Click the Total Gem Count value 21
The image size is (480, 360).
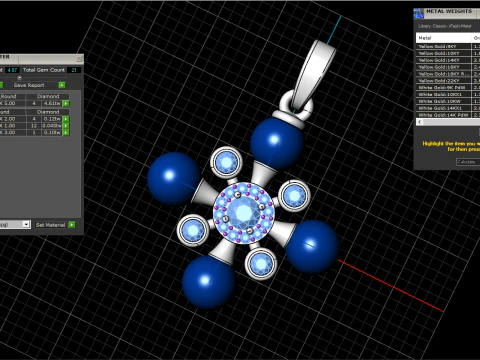[74, 70]
